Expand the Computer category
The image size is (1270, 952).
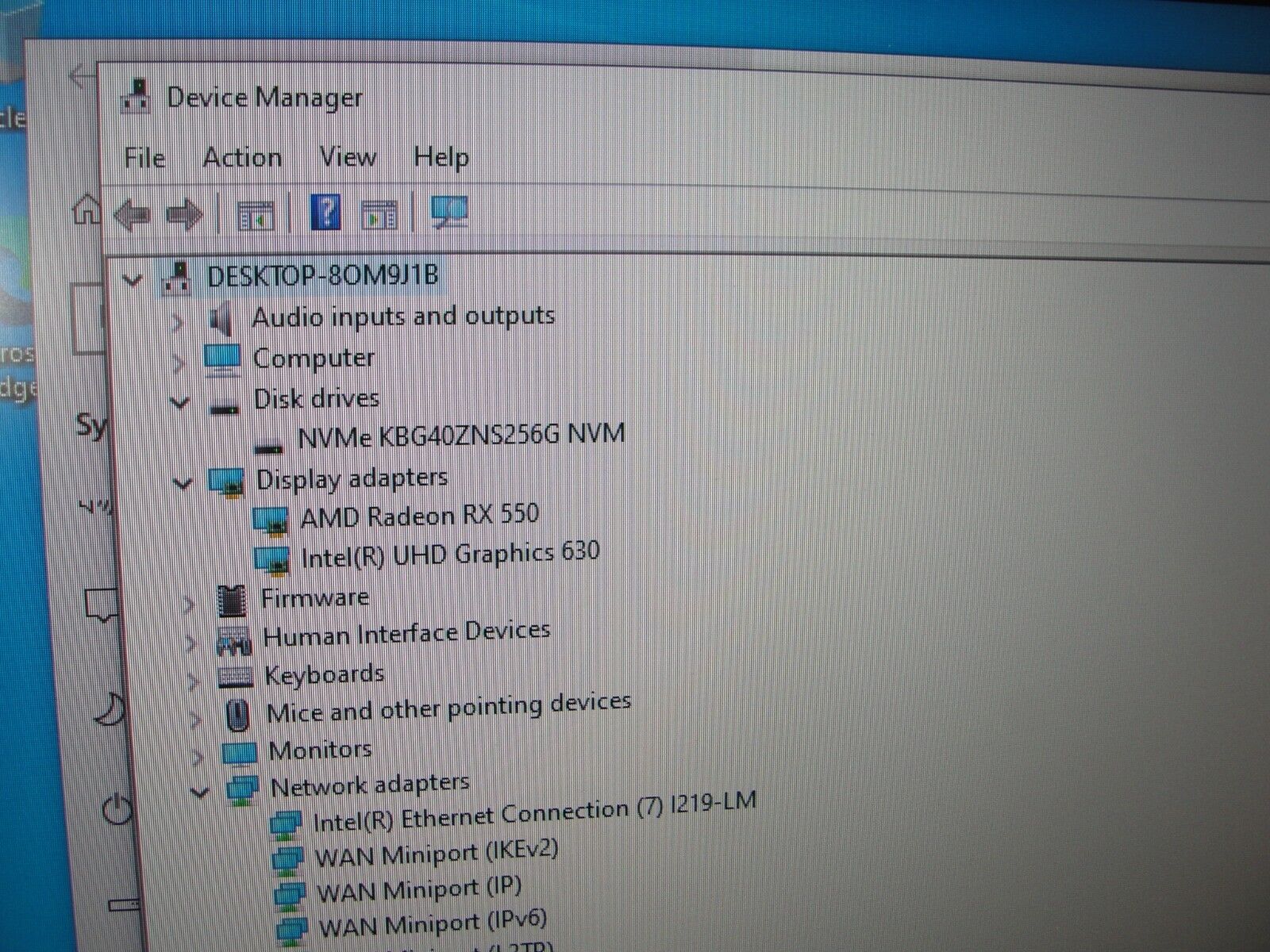[179, 363]
